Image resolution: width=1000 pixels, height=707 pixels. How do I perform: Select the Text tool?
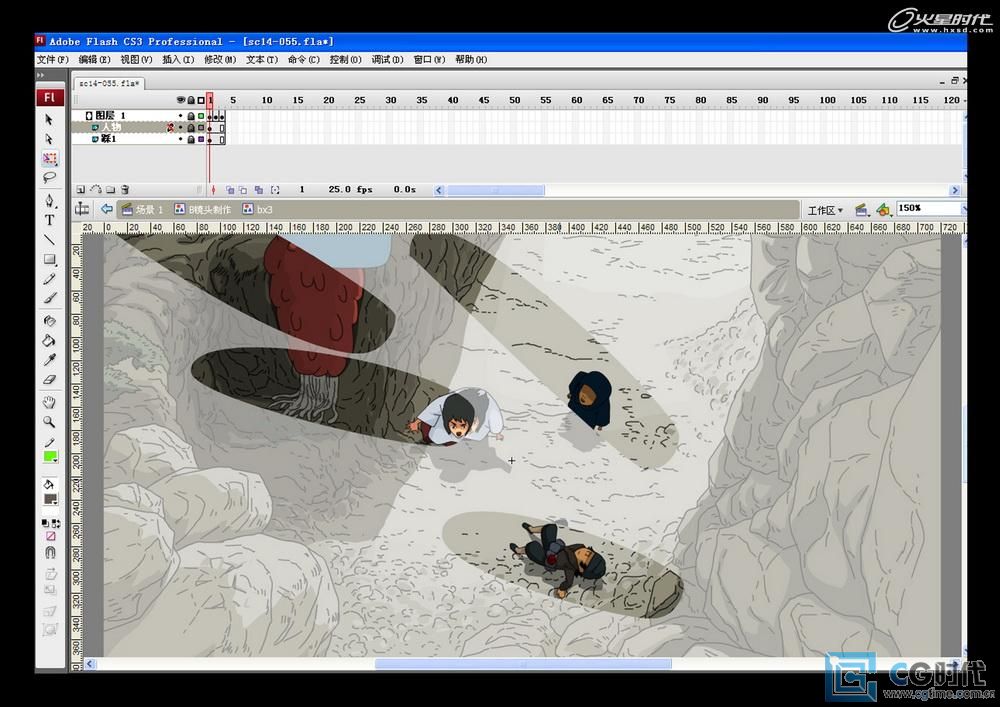tap(49, 220)
